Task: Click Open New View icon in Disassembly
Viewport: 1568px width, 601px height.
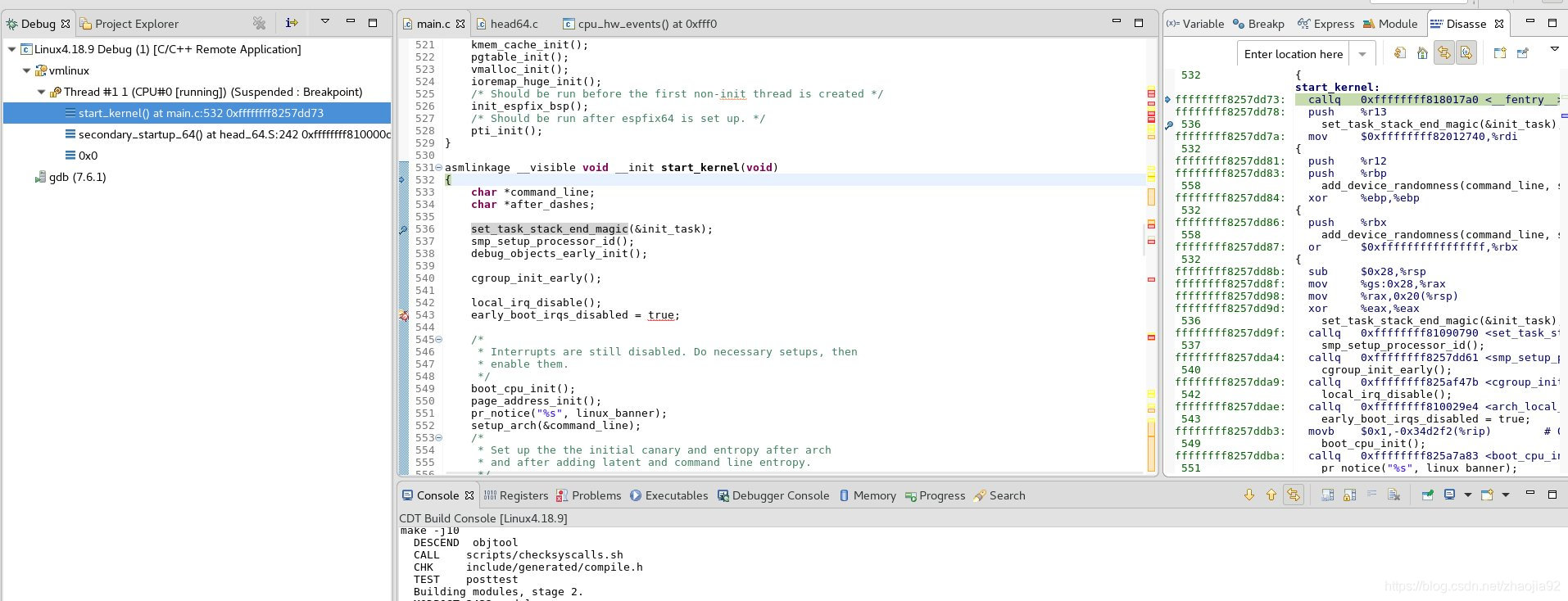Action: pos(1500,53)
